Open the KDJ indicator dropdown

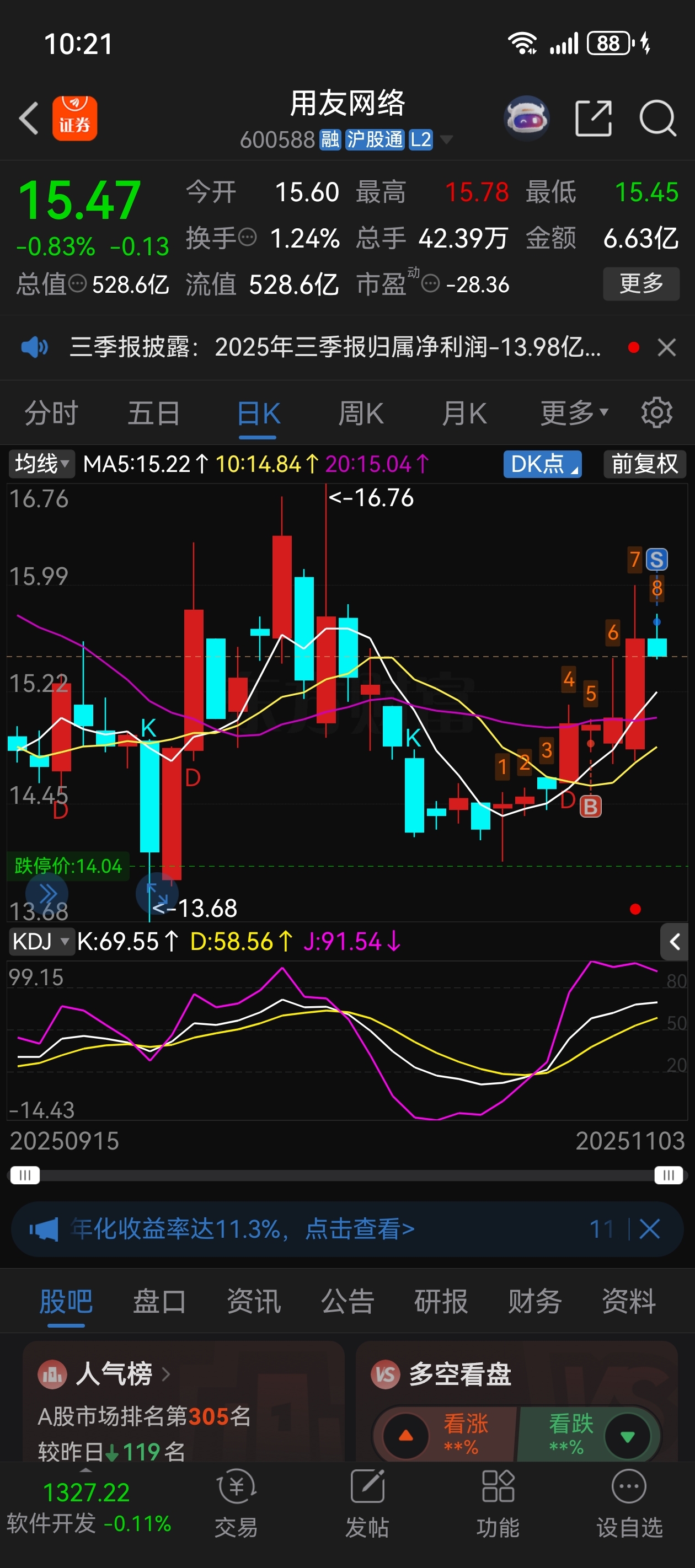[x=41, y=941]
